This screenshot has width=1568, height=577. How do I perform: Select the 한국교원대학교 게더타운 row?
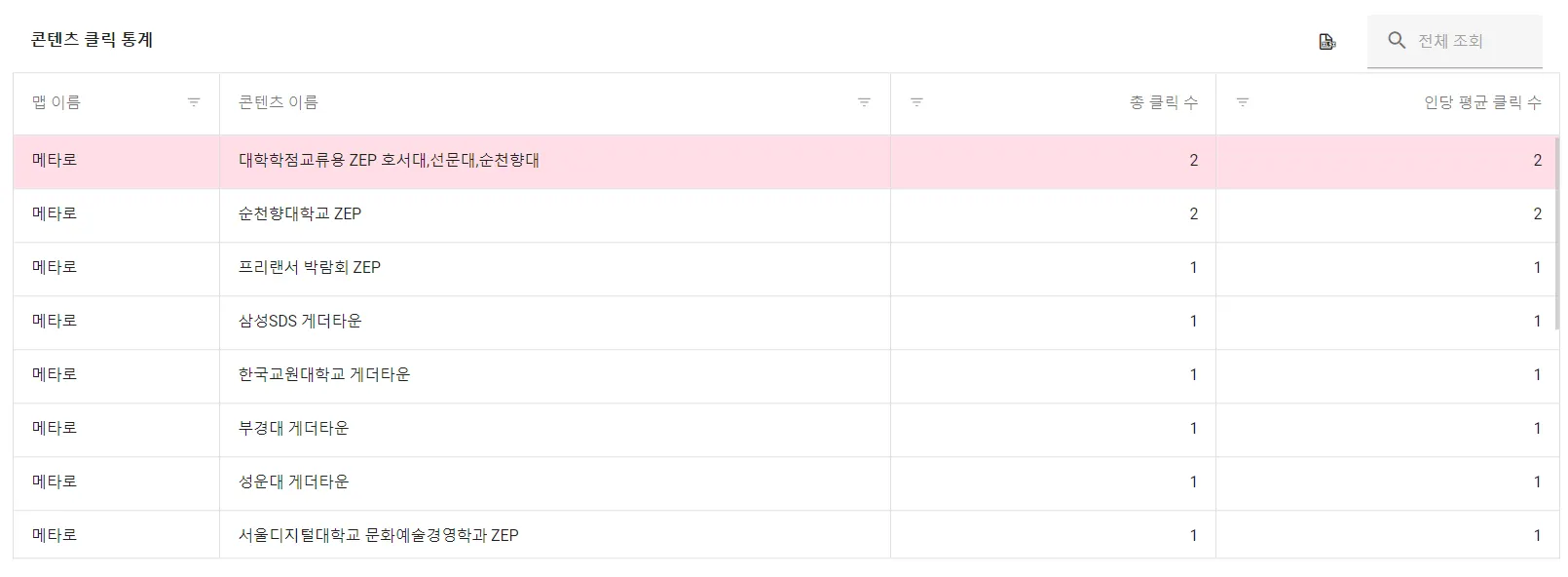[324, 374]
